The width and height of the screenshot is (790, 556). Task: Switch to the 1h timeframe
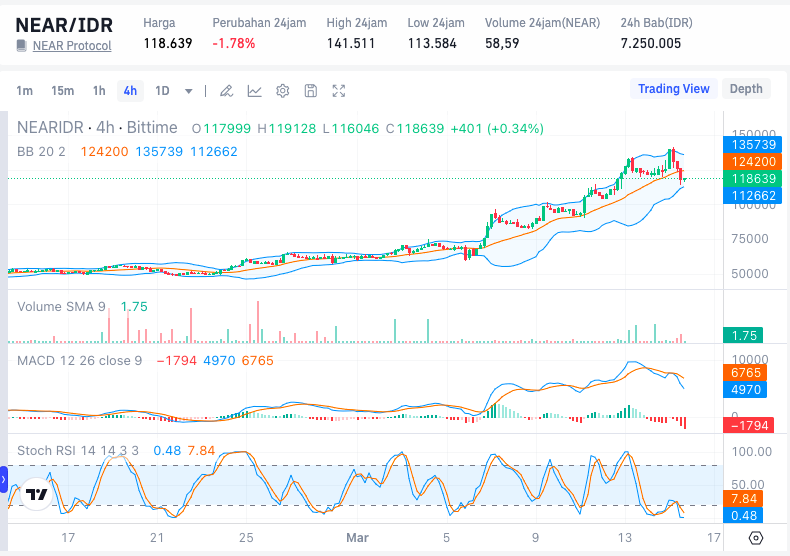tap(99, 91)
